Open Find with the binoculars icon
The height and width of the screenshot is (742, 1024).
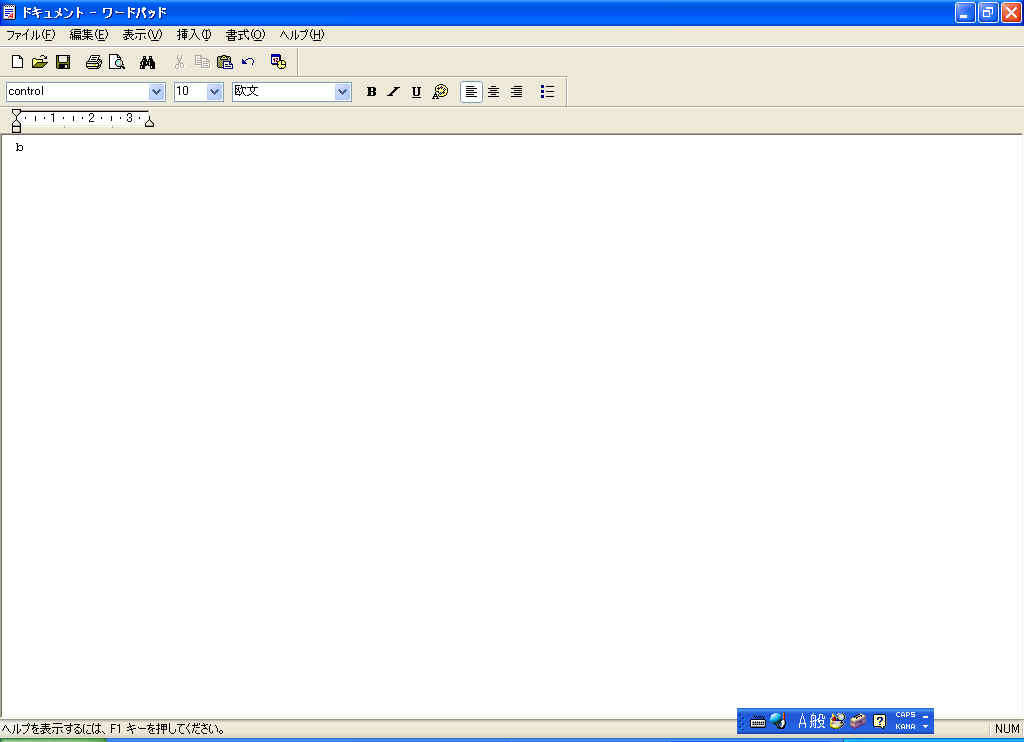pyautogui.click(x=147, y=62)
